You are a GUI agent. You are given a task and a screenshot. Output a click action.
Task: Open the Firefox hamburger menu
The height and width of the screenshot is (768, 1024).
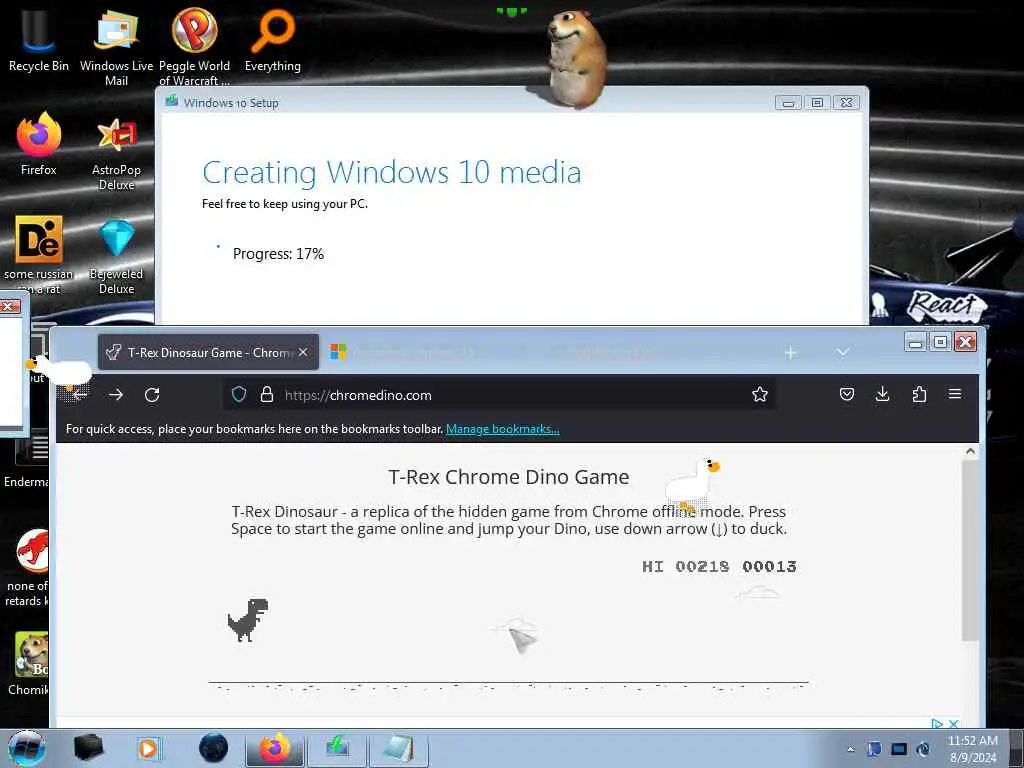pyautogui.click(x=955, y=394)
